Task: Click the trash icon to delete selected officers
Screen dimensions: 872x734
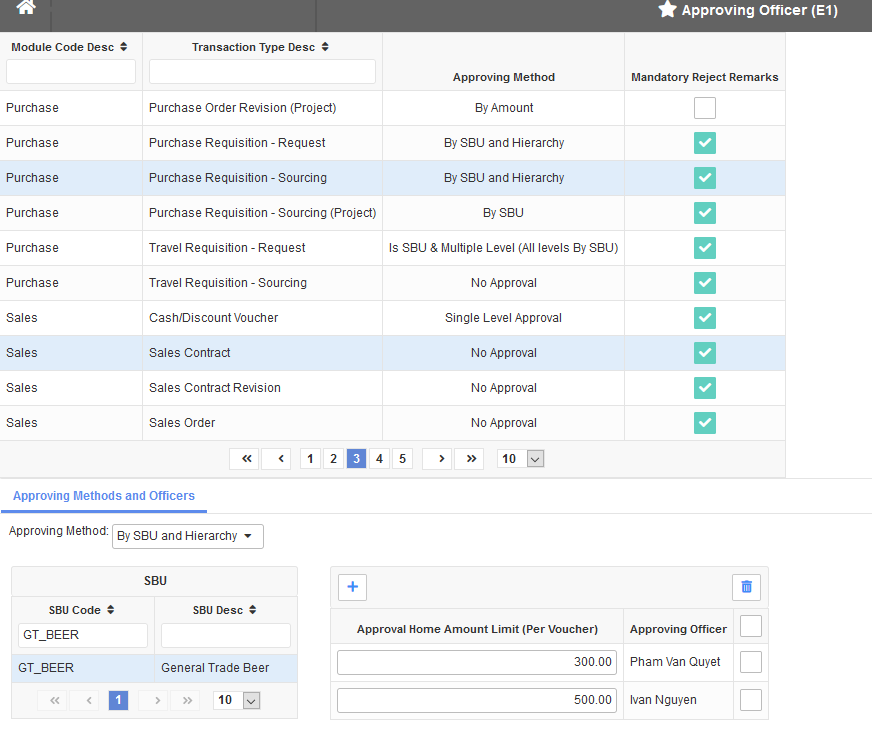Action: point(746,587)
